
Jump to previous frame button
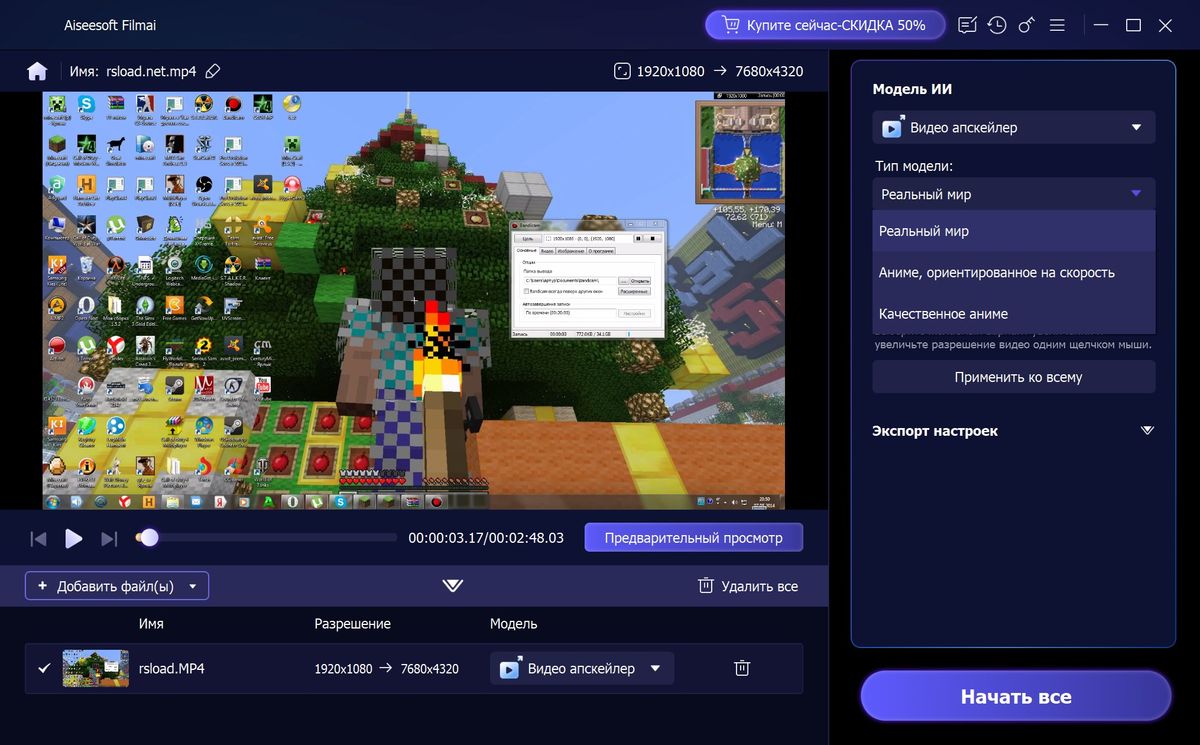point(38,539)
